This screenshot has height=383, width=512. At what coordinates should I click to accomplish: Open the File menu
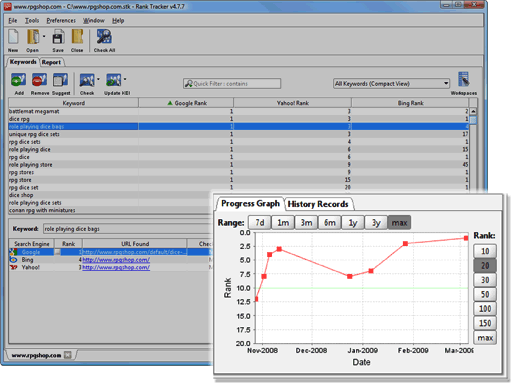point(13,21)
